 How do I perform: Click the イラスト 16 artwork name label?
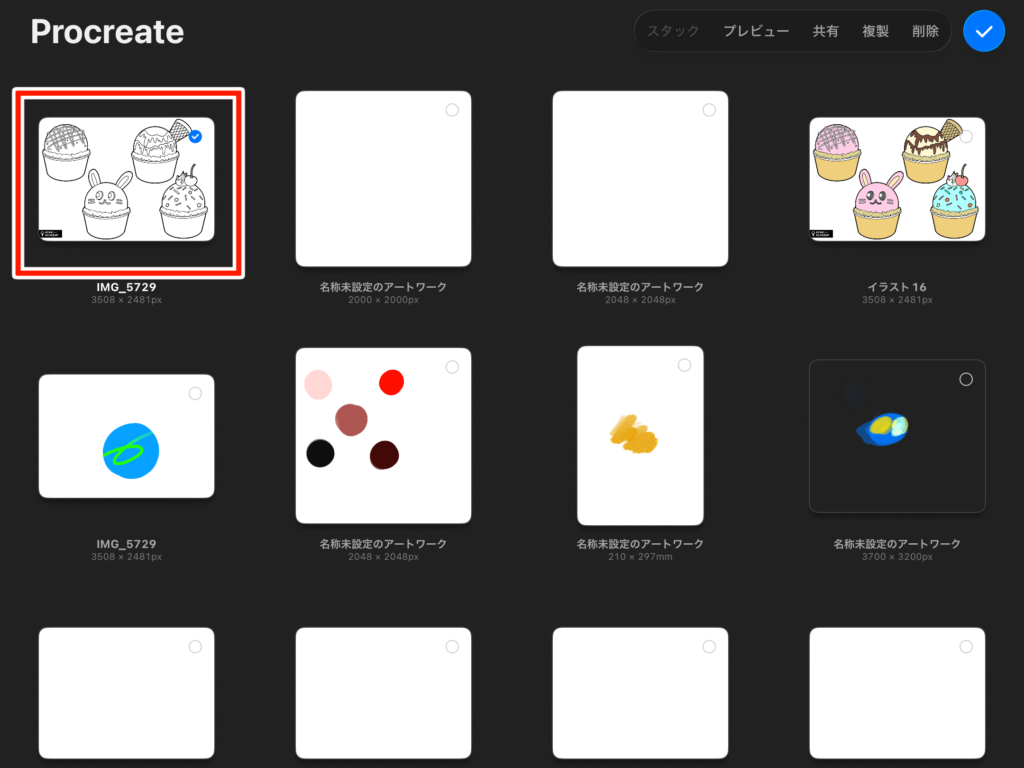(897, 287)
